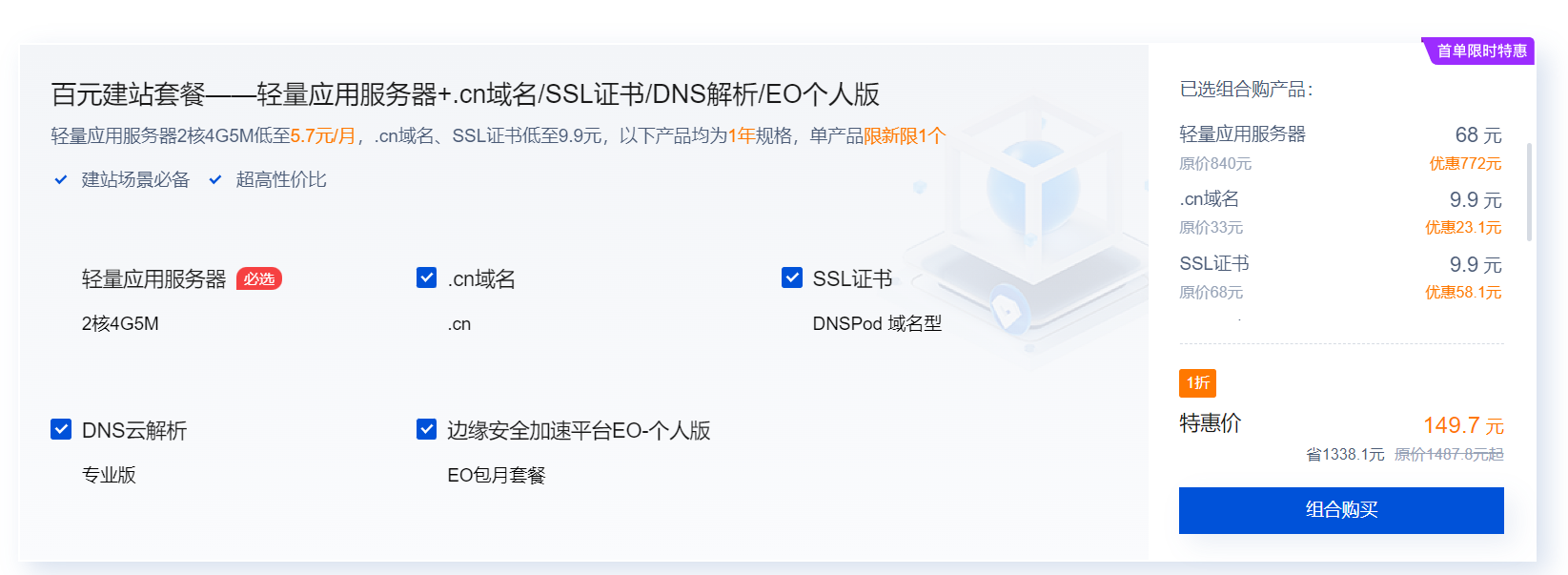Click the 组合购买 button
This screenshot has width=1568, height=575.
[1341, 510]
